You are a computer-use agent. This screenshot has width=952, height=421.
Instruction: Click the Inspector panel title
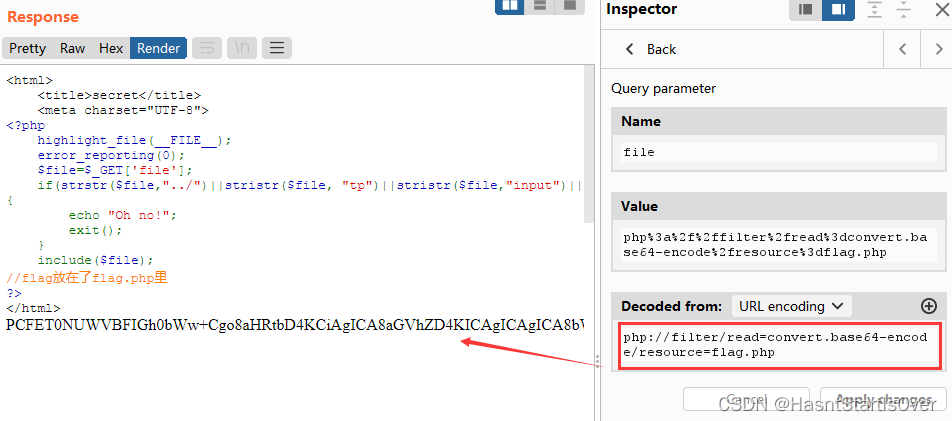[641, 9]
